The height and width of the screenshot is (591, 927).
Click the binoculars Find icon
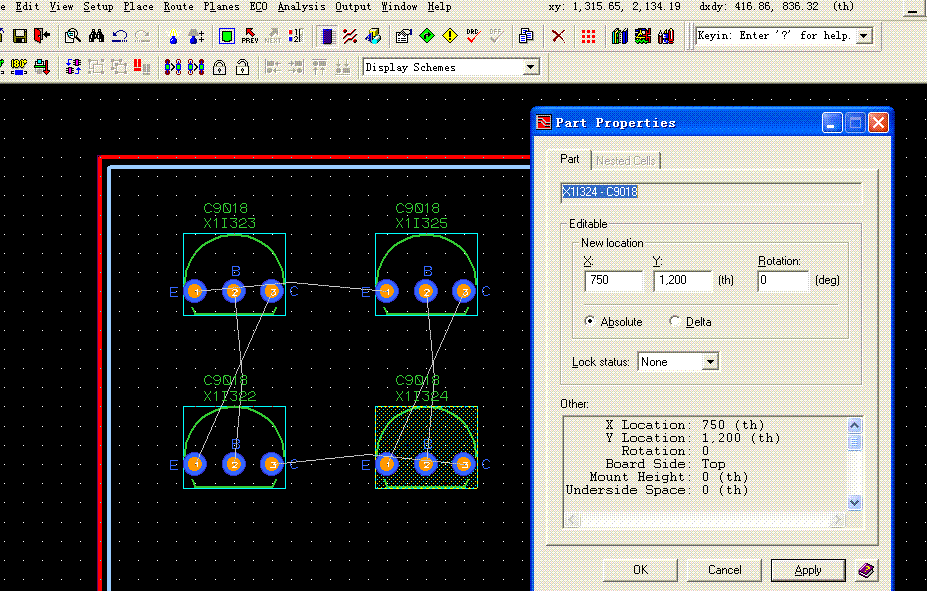96,36
